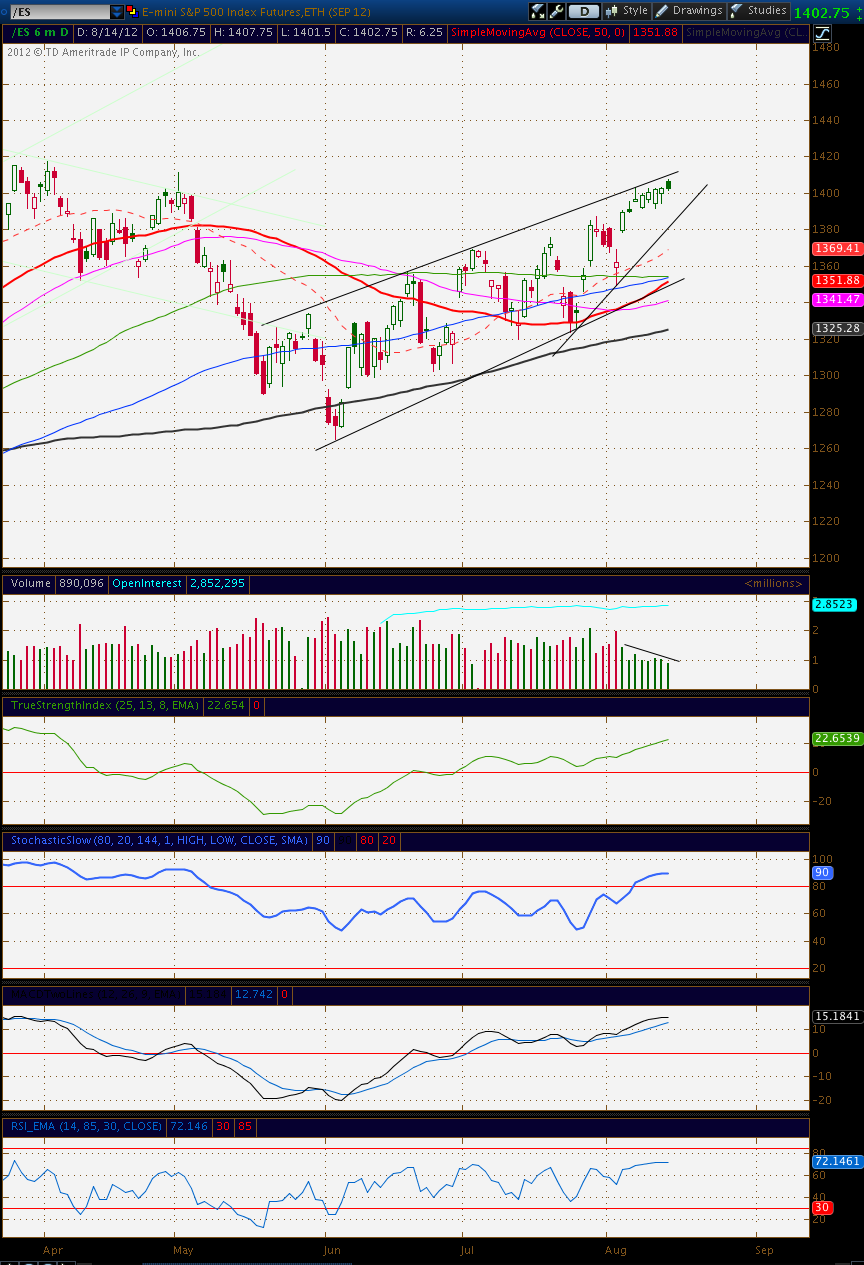This screenshot has width=864, height=1265.
Task: Click the <millions> units label
Action: click(773, 583)
